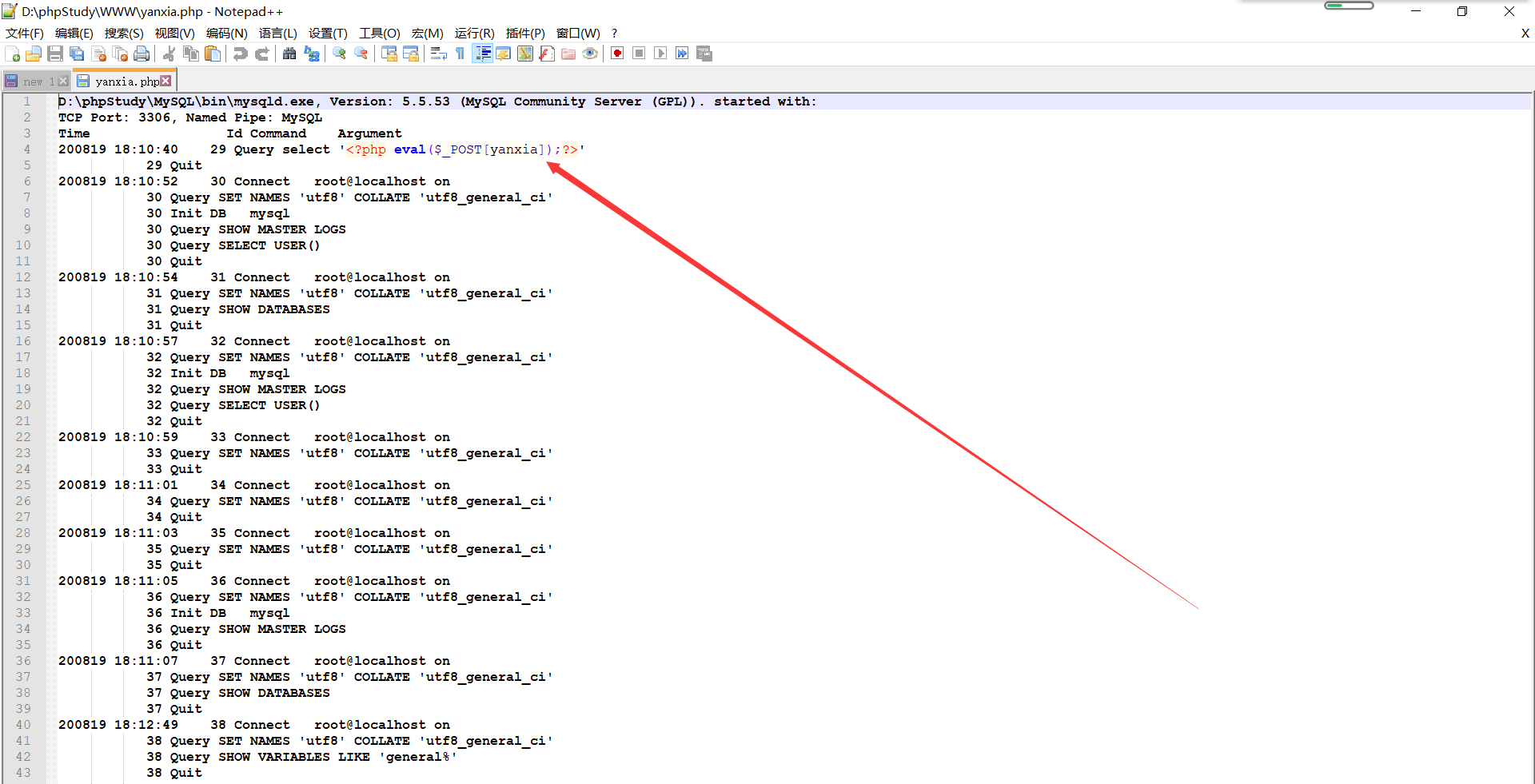Zoom out of the text

tap(361, 54)
